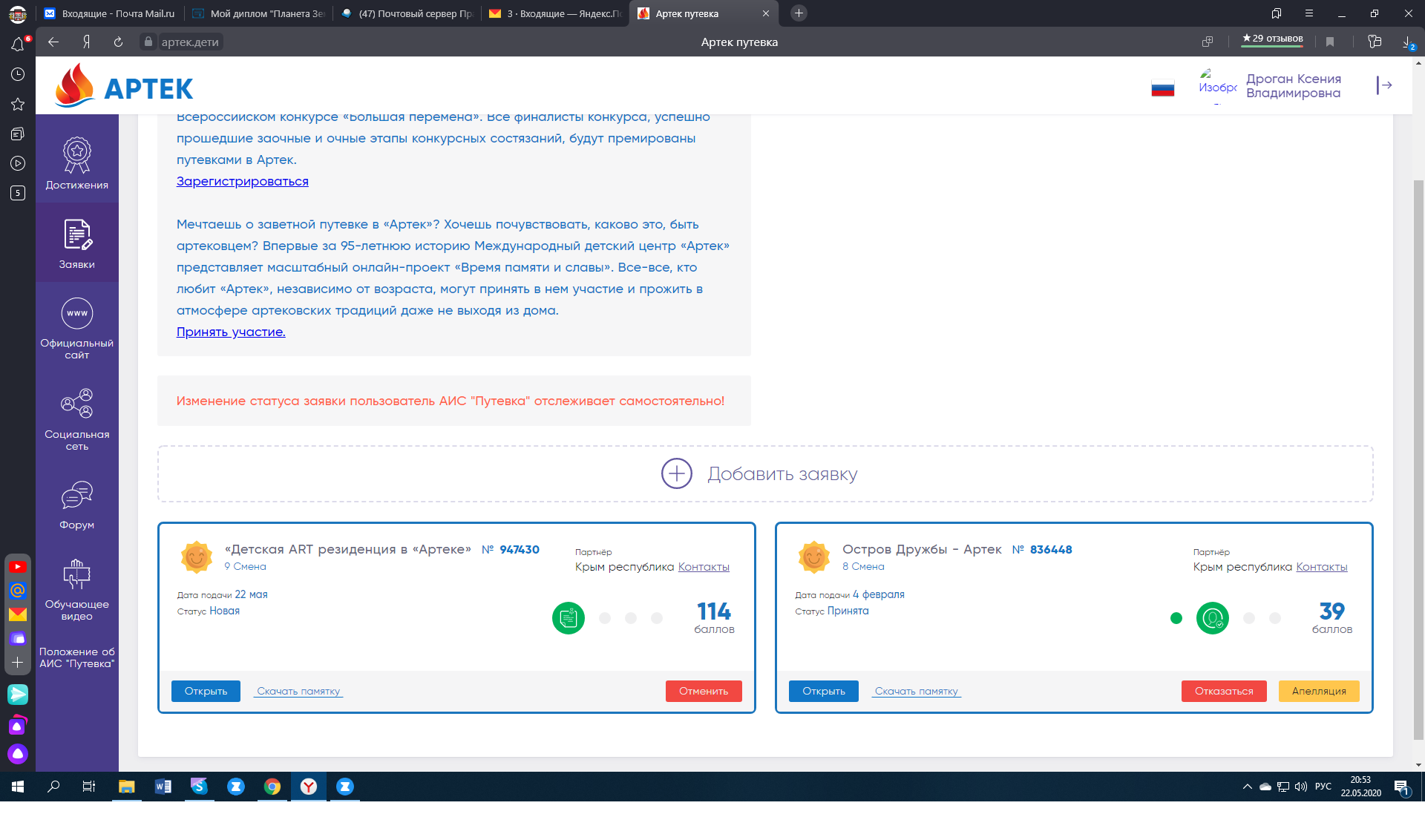
Task: Go back to previous page
Action: pyautogui.click(x=53, y=42)
